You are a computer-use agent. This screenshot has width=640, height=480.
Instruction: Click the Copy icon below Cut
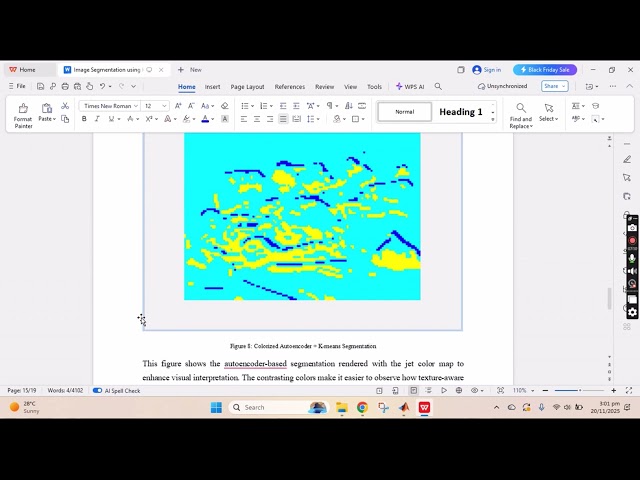point(65,119)
